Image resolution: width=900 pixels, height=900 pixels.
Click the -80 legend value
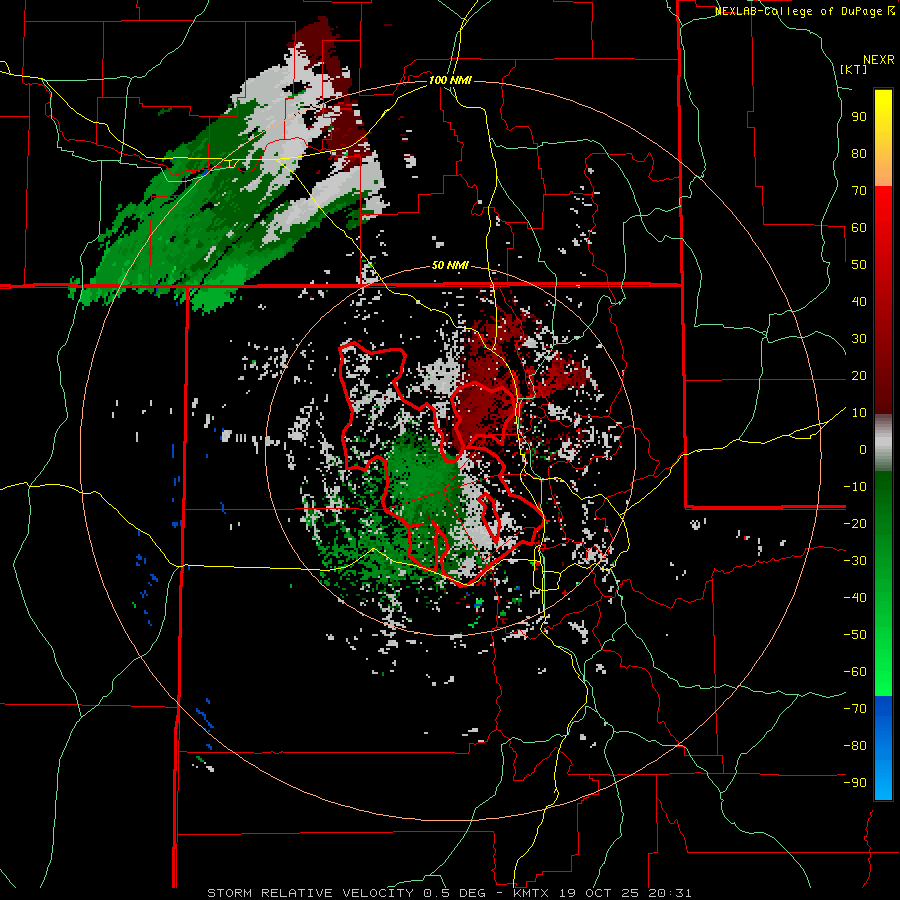855,746
